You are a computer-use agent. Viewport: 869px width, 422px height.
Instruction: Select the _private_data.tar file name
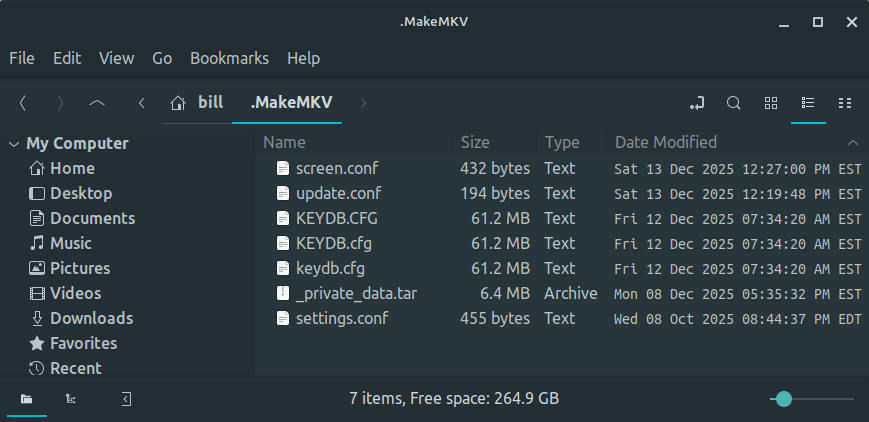tap(356, 293)
